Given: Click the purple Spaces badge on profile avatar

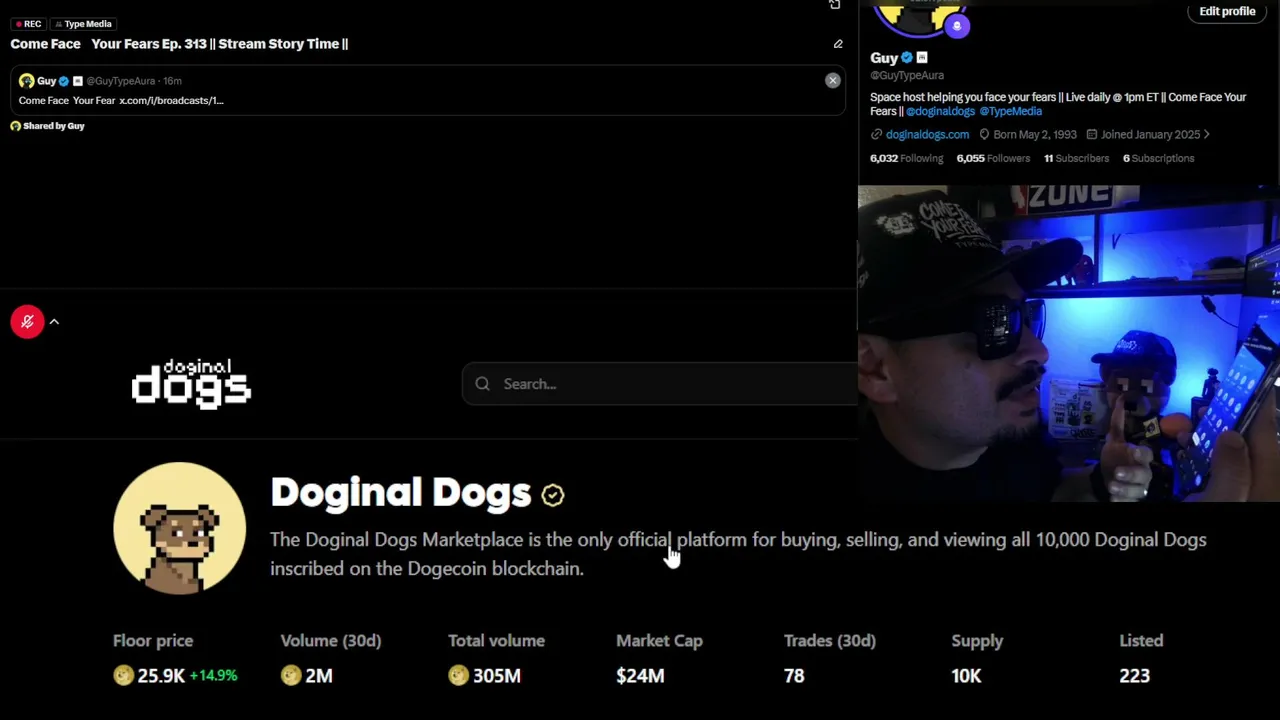Looking at the screenshot, I should coord(957,26).
